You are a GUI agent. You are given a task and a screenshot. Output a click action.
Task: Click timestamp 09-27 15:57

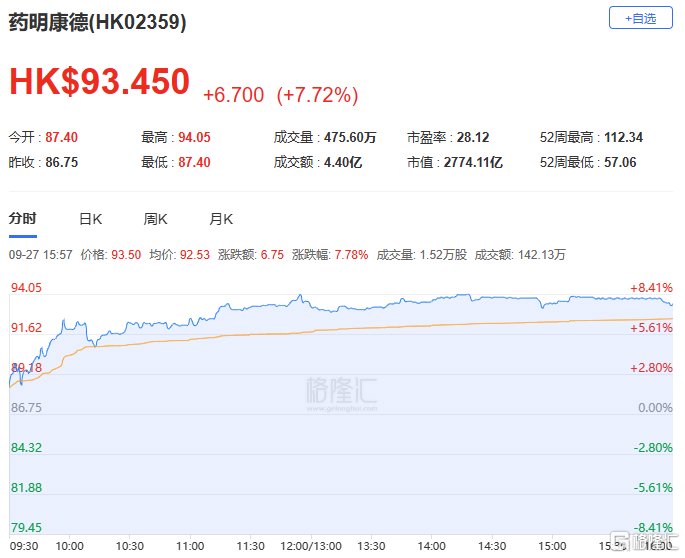click(x=41, y=255)
